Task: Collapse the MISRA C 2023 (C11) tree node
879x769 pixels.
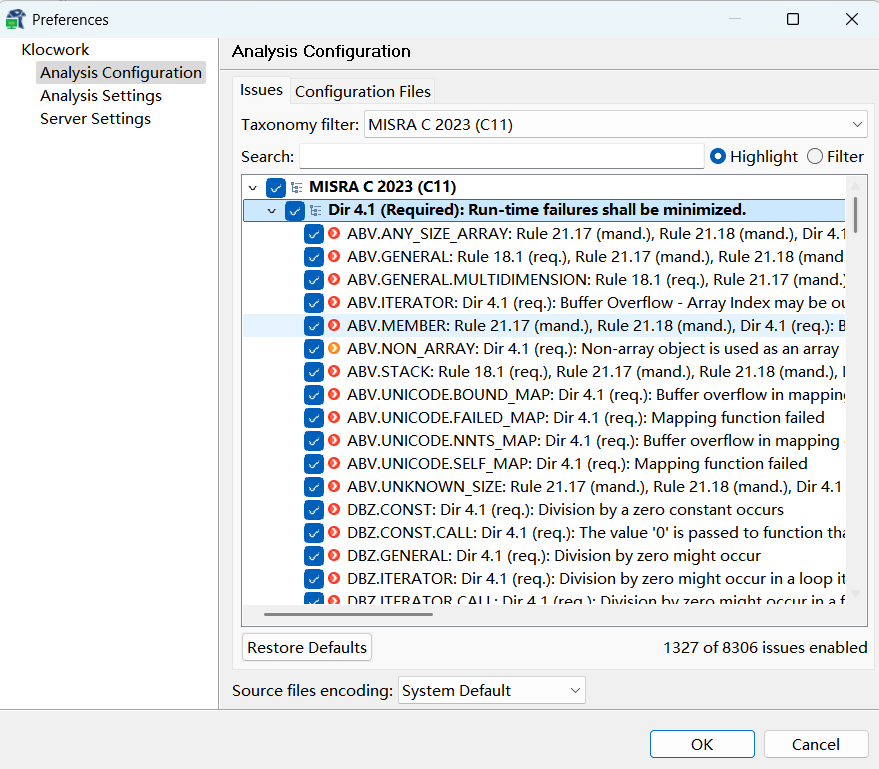Action: click(x=253, y=188)
